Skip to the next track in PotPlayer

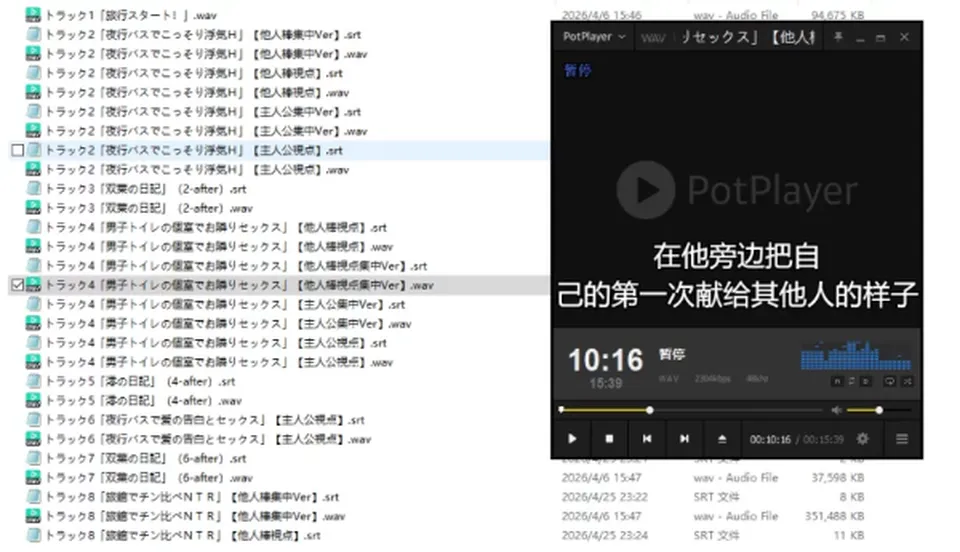pos(684,439)
